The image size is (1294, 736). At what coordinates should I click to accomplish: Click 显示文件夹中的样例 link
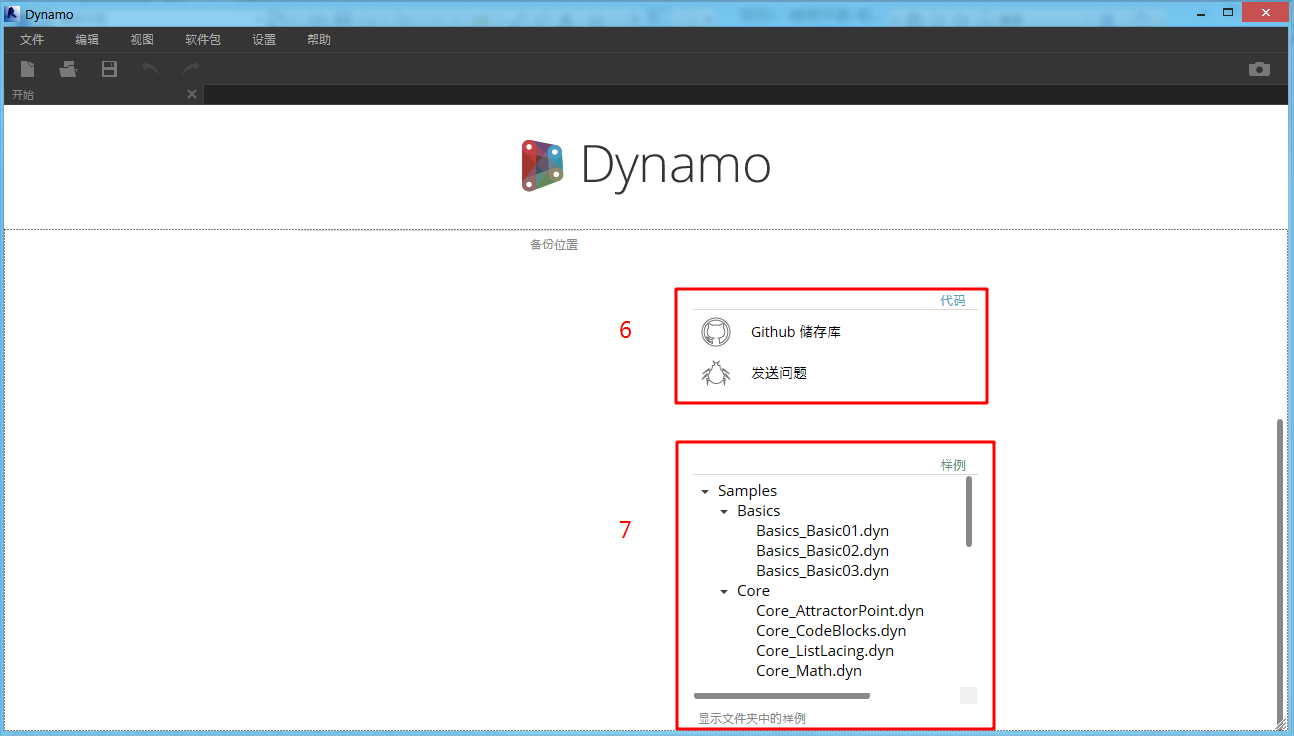pos(752,718)
